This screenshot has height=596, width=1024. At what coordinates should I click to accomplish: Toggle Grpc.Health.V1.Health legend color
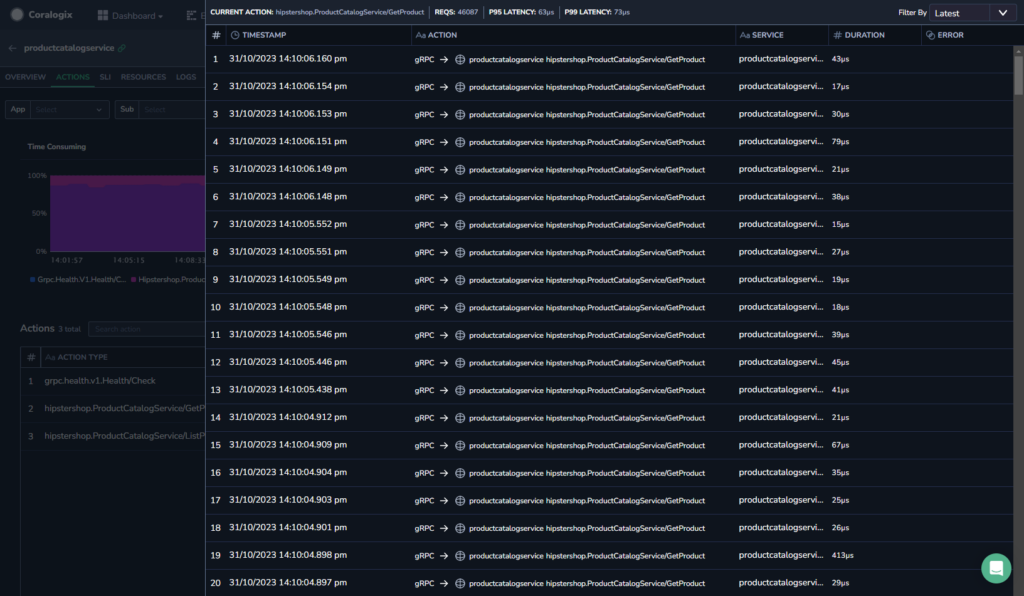click(33, 279)
